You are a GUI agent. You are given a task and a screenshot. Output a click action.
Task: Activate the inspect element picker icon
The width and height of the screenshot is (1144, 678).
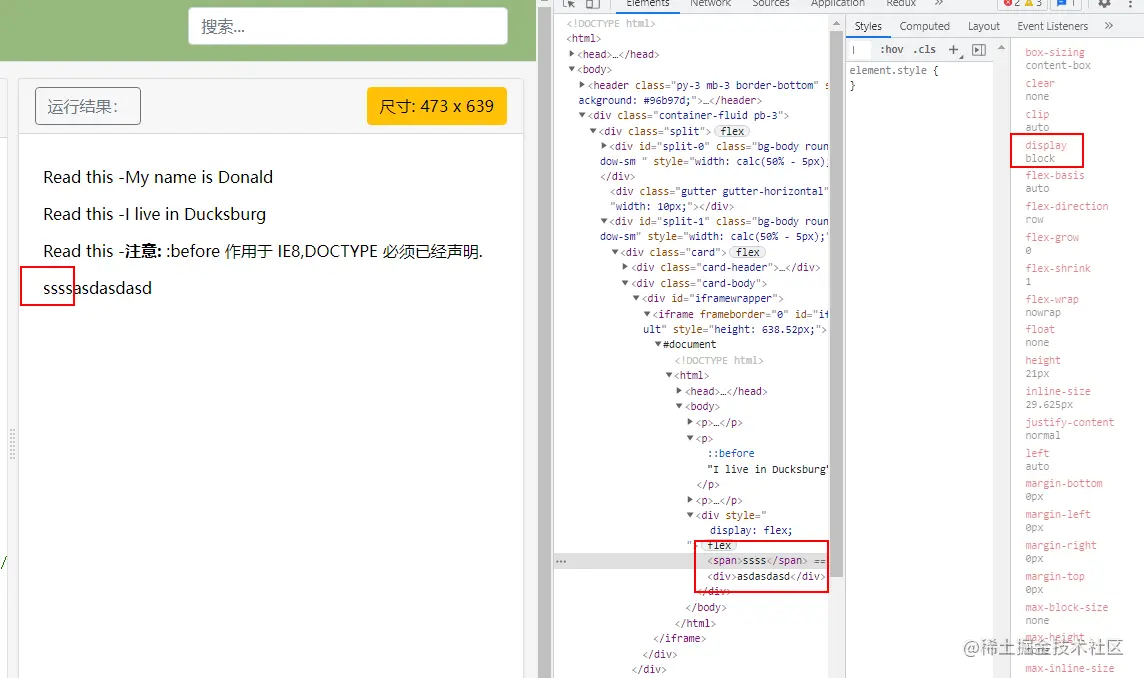tap(569, 3)
